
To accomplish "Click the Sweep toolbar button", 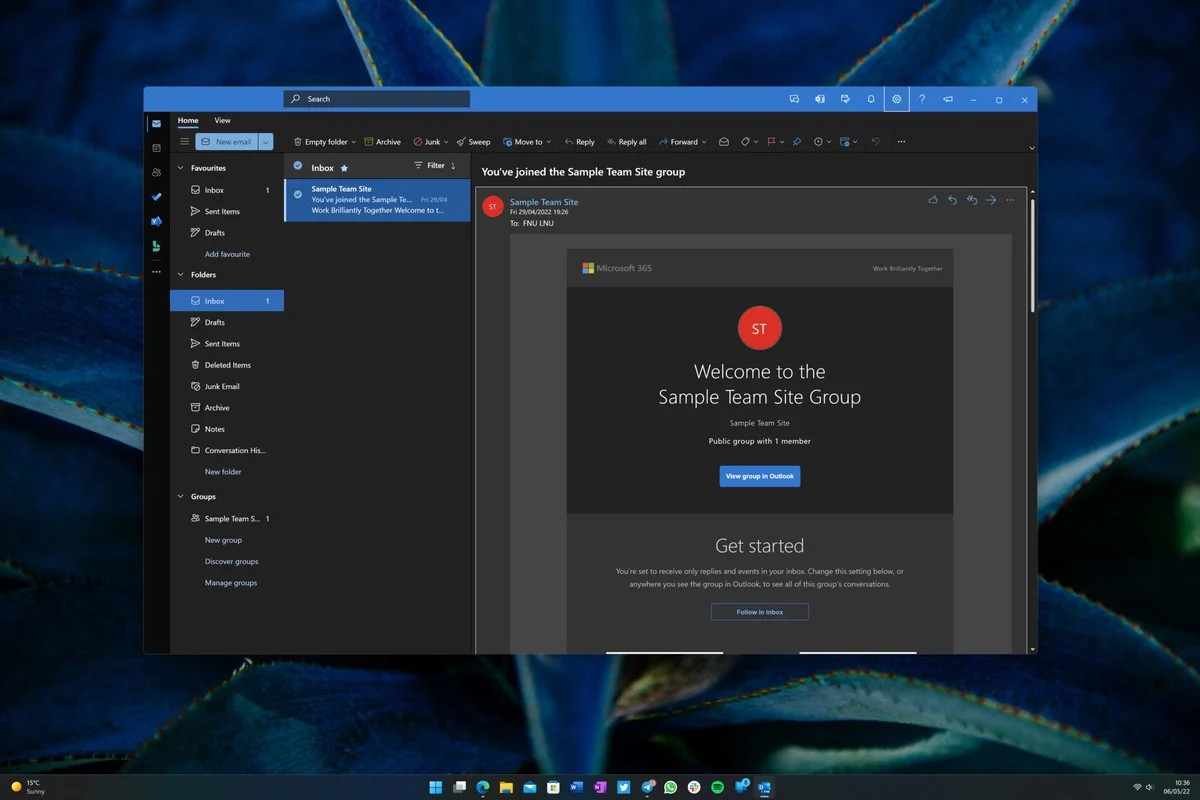I will pos(473,142).
